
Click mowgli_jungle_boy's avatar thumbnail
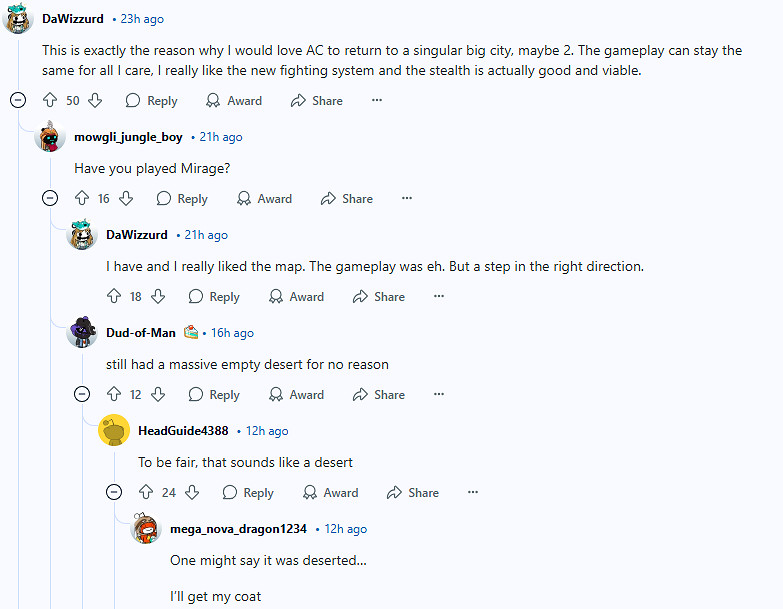tap(50, 137)
